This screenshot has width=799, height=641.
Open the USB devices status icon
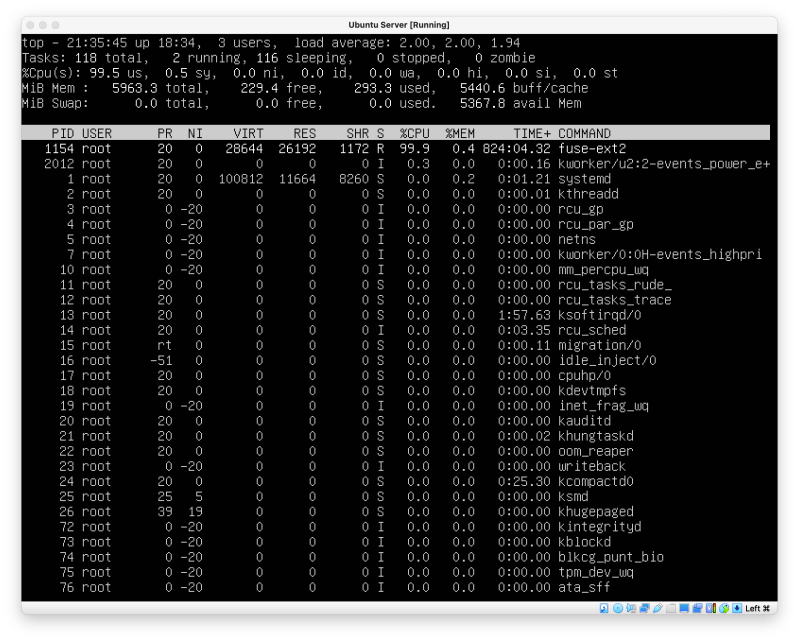click(x=658, y=608)
